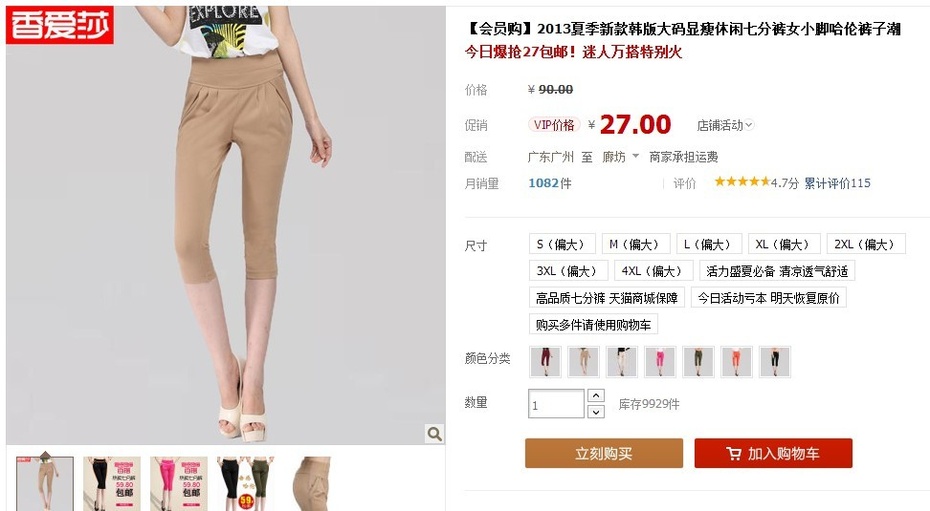Choose size 4XL（偏大）option

click(653, 271)
